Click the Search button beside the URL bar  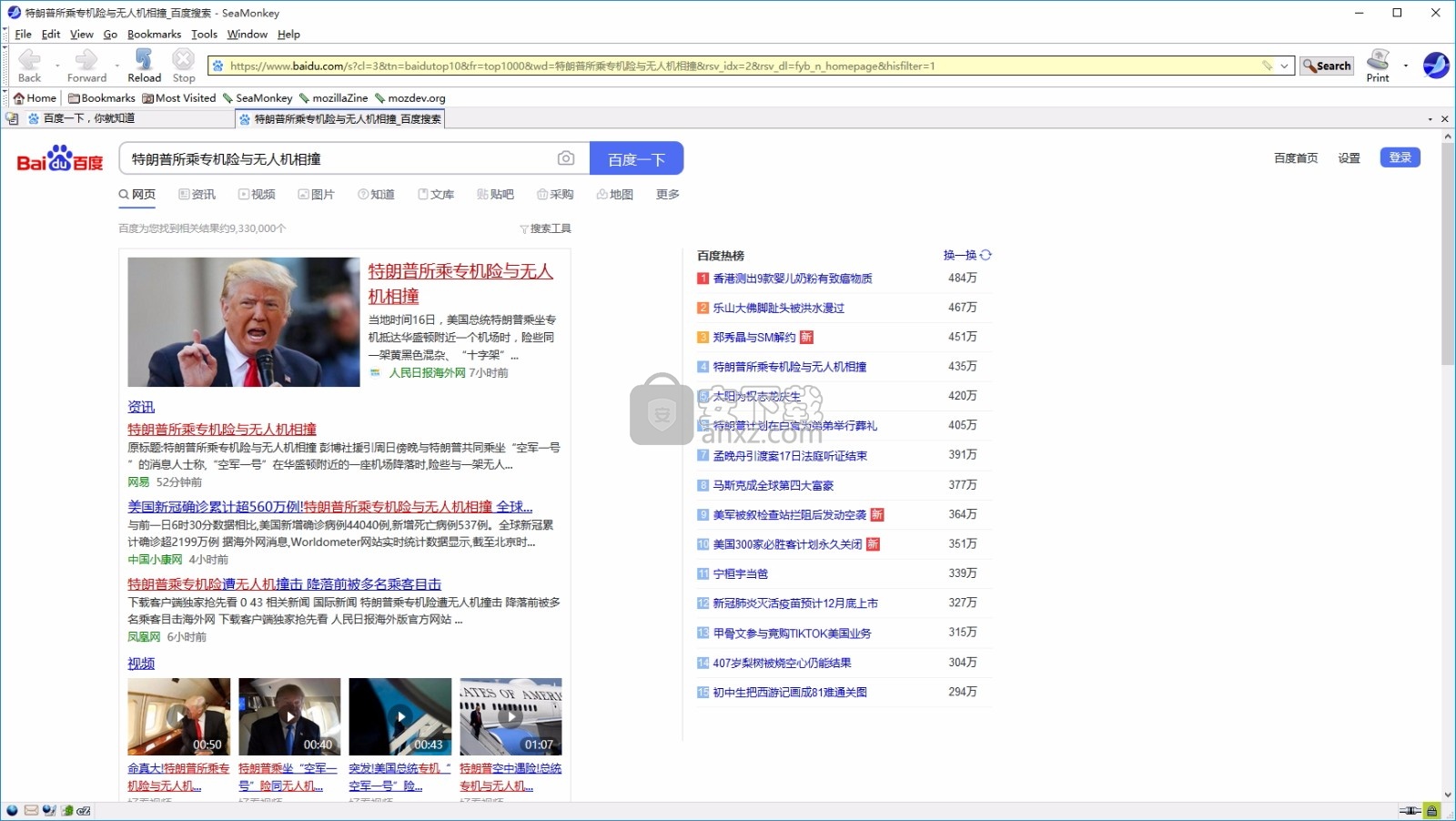(1326, 66)
